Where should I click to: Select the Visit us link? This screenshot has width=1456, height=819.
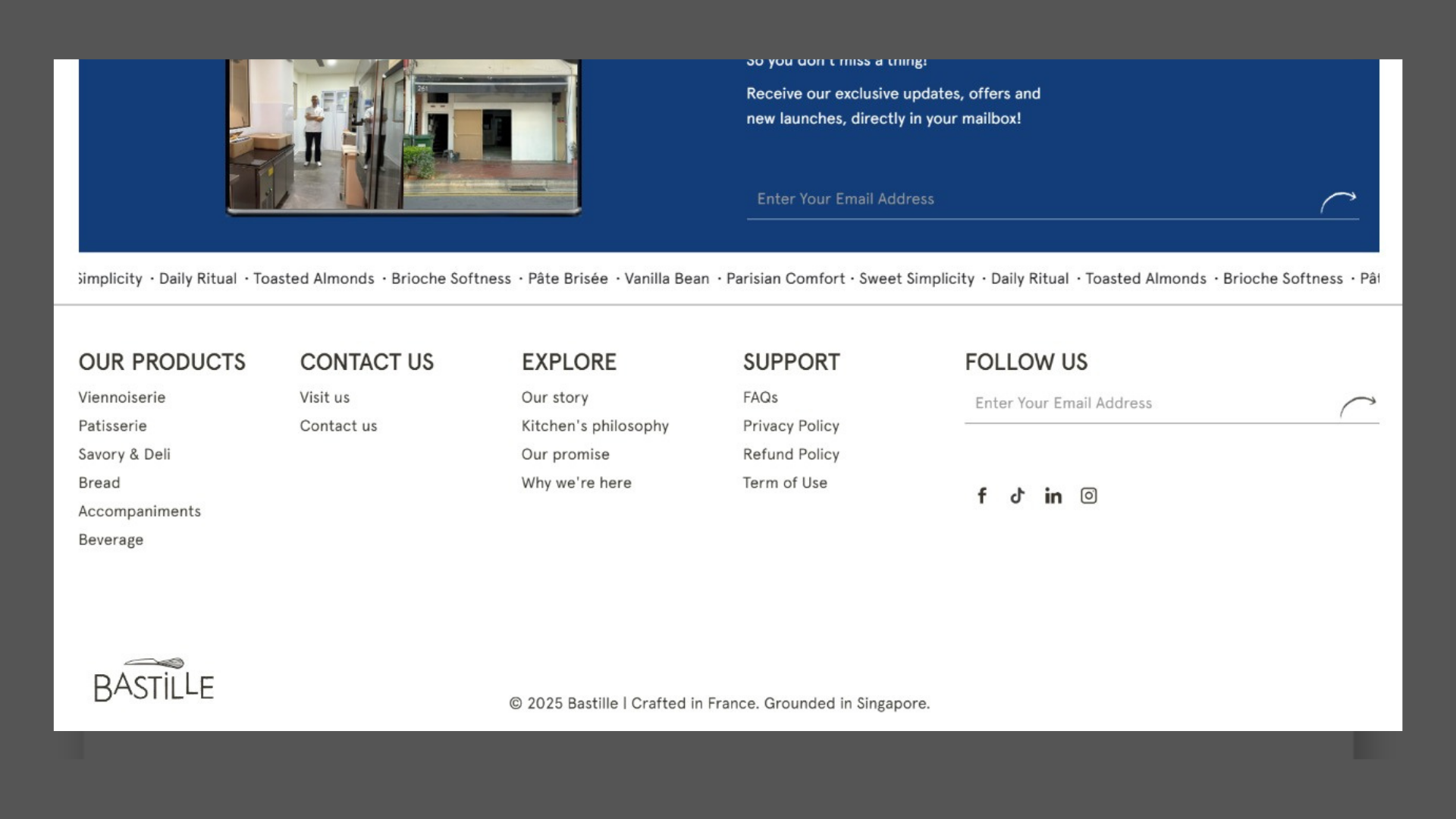click(x=325, y=397)
